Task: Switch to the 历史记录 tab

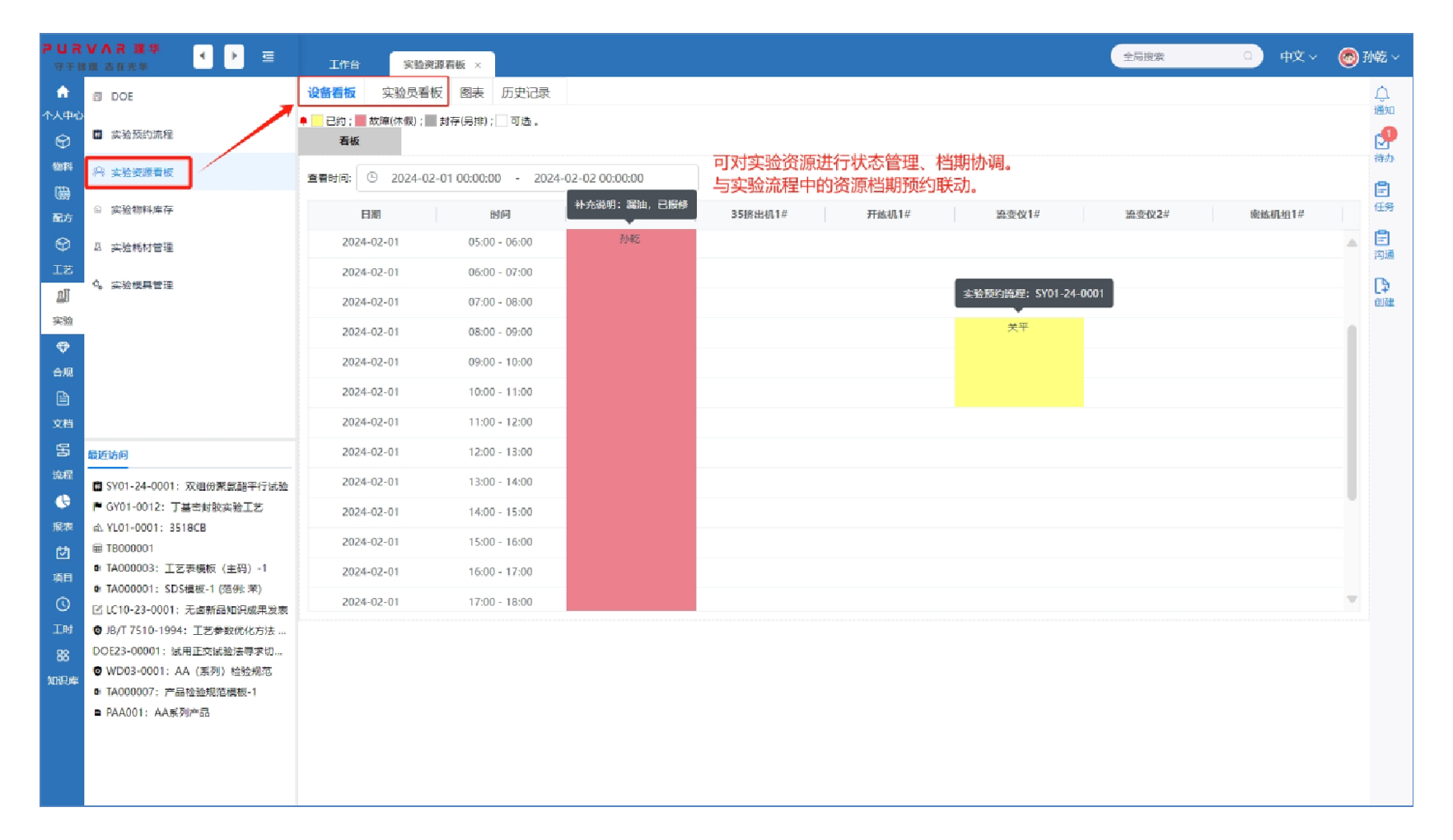Action: click(x=525, y=93)
